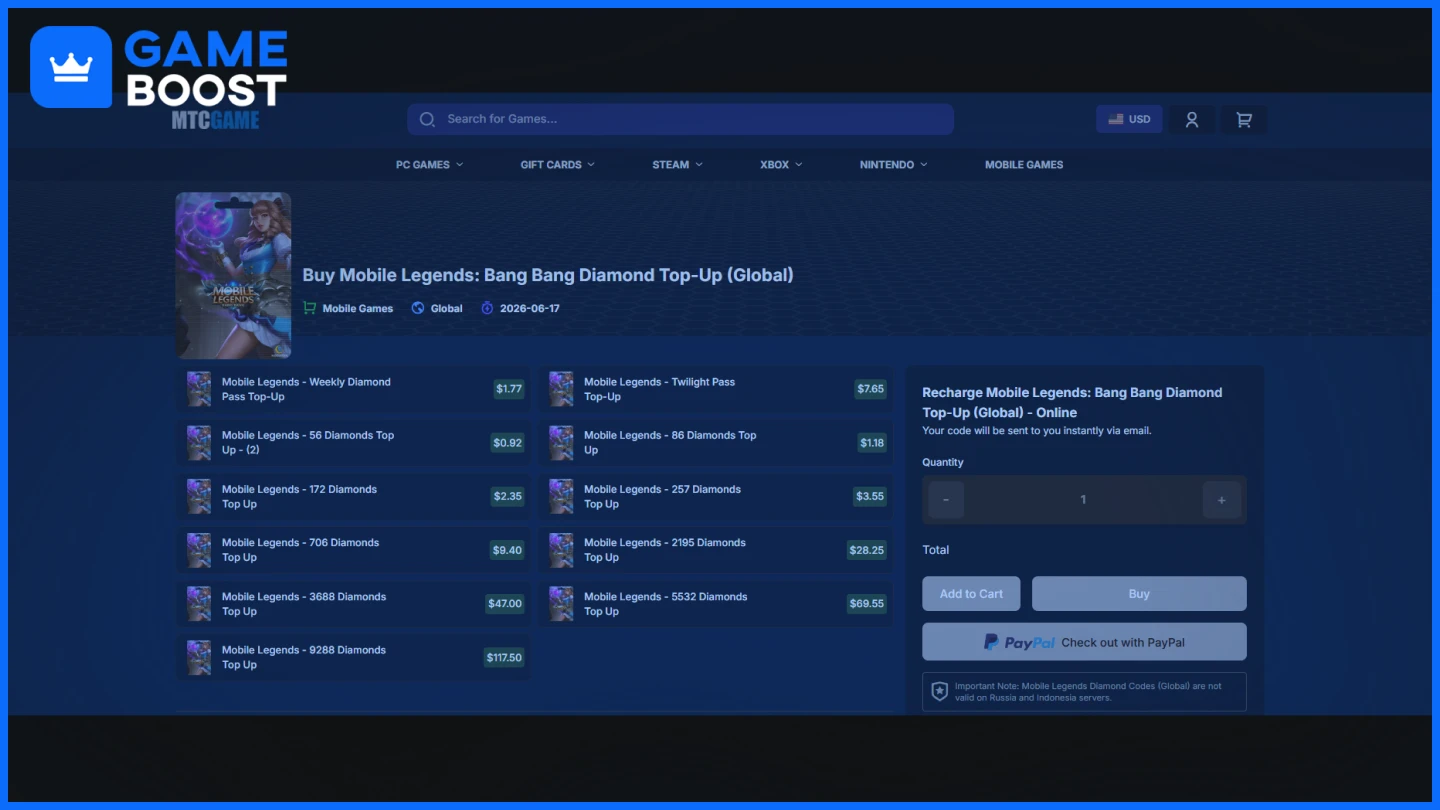The image size is (1440, 810).
Task: Open the shopping cart icon
Action: click(x=1244, y=119)
